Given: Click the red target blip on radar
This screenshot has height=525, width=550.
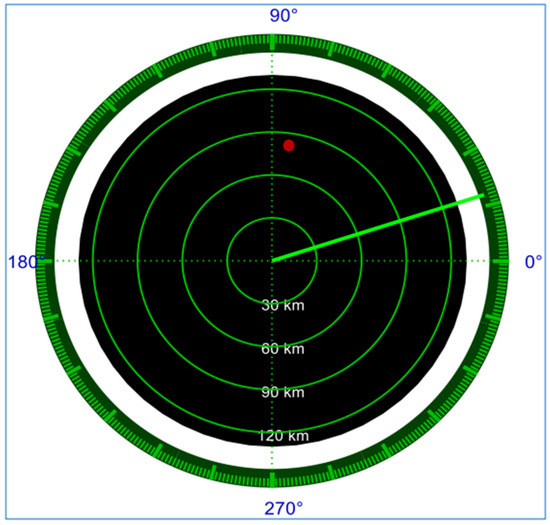Looking at the screenshot, I should pyautogui.click(x=288, y=145).
